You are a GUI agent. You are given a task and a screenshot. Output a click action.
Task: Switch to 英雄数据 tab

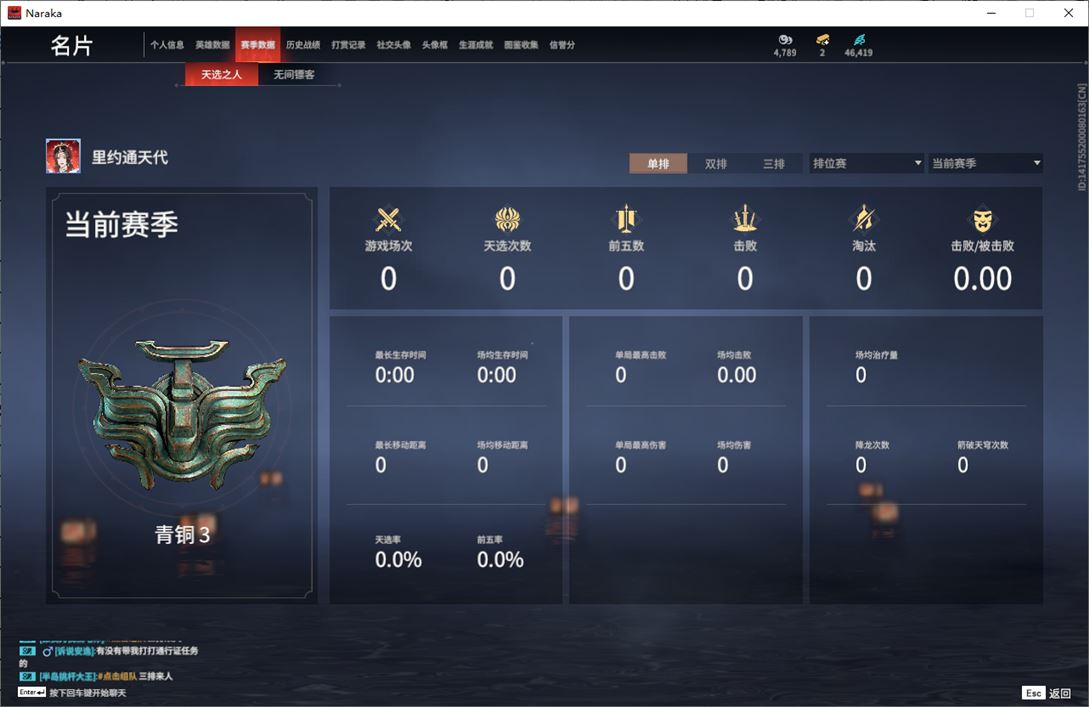click(213, 44)
